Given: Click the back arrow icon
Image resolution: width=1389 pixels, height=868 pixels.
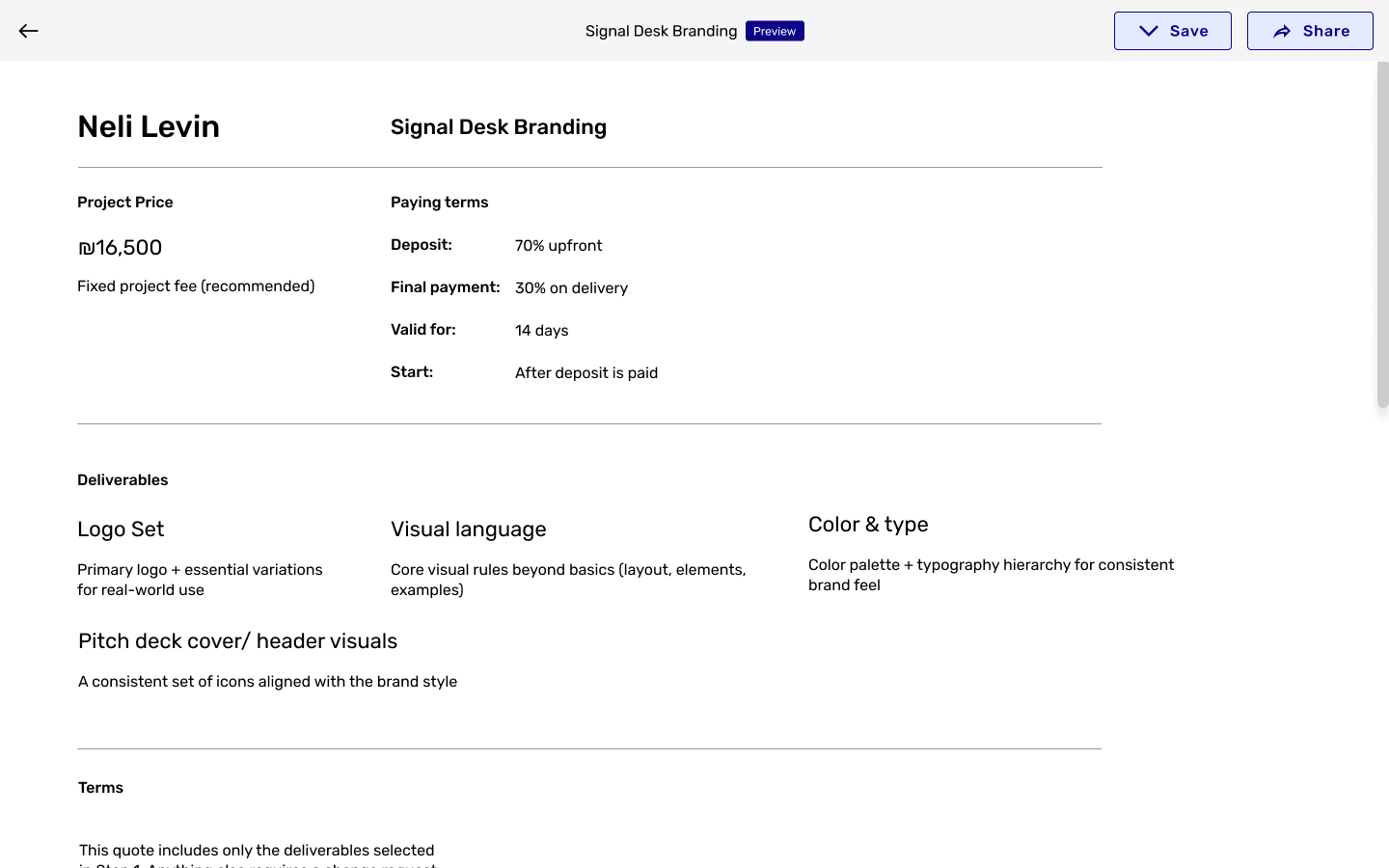Looking at the screenshot, I should [x=28, y=31].
